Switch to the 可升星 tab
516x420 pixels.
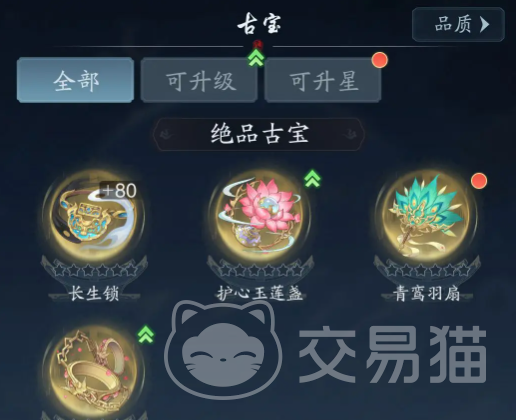(323, 80)
